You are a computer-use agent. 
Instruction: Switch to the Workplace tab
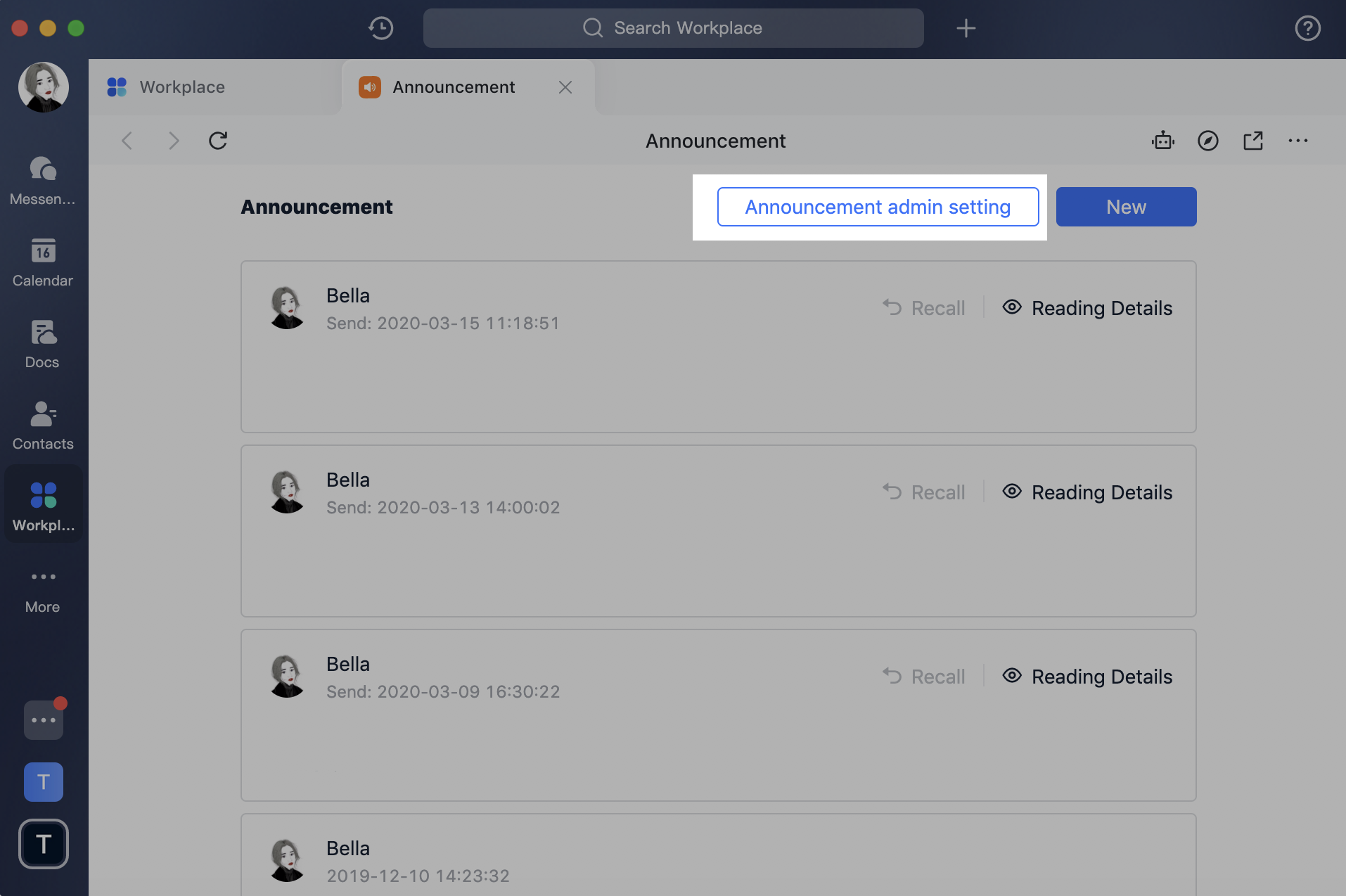pos(181,87)
